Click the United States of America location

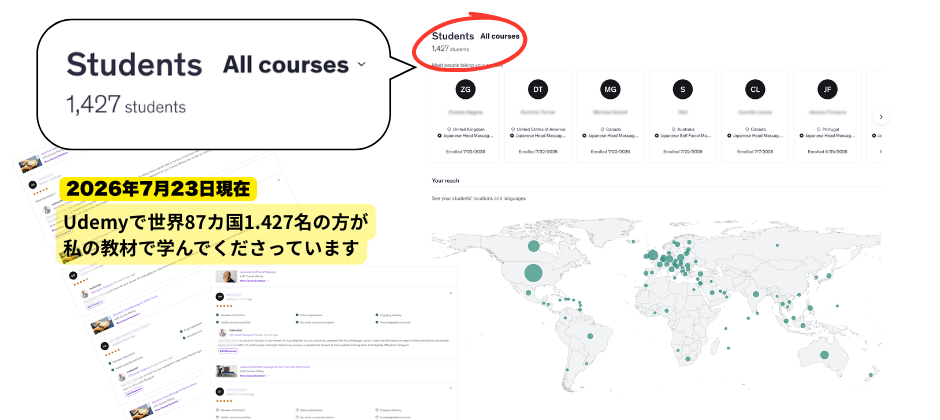540,129
